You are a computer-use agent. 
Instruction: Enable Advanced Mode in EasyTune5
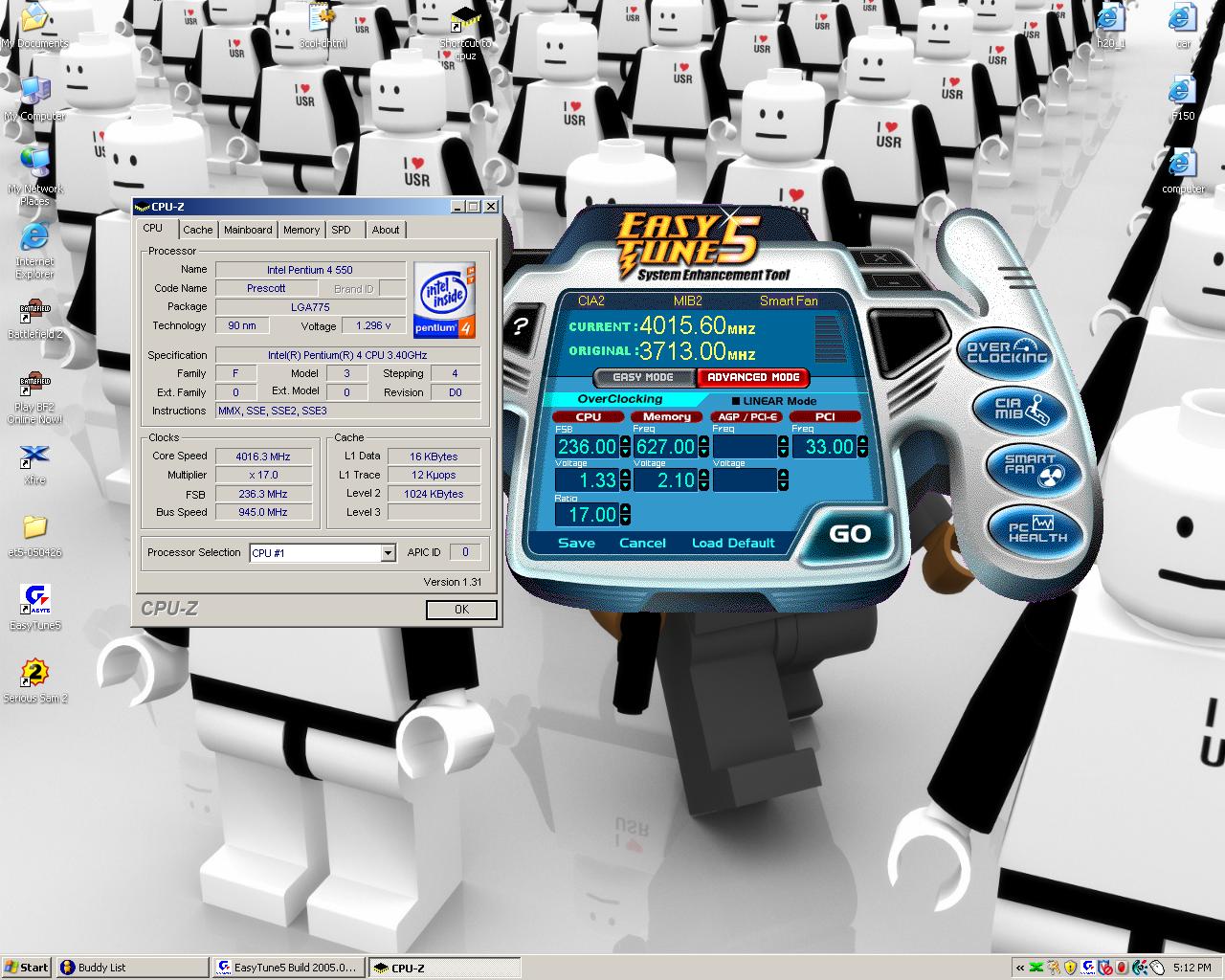(x=753, y=377)
